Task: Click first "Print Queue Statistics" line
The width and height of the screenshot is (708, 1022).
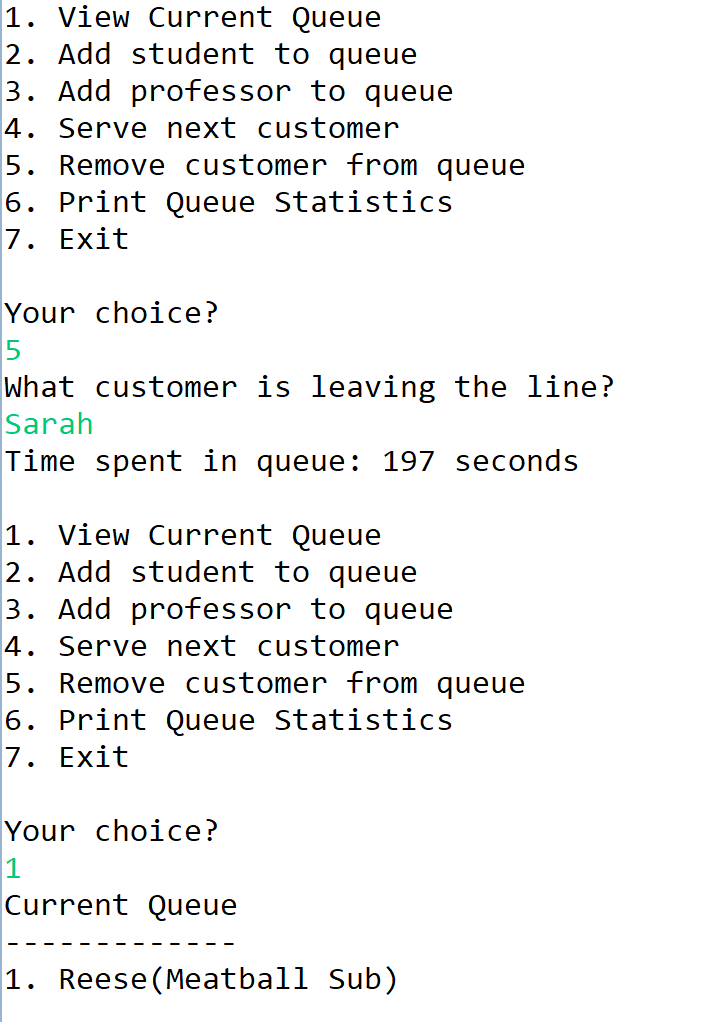Action: pyautogui.click(x=229, y=202)
